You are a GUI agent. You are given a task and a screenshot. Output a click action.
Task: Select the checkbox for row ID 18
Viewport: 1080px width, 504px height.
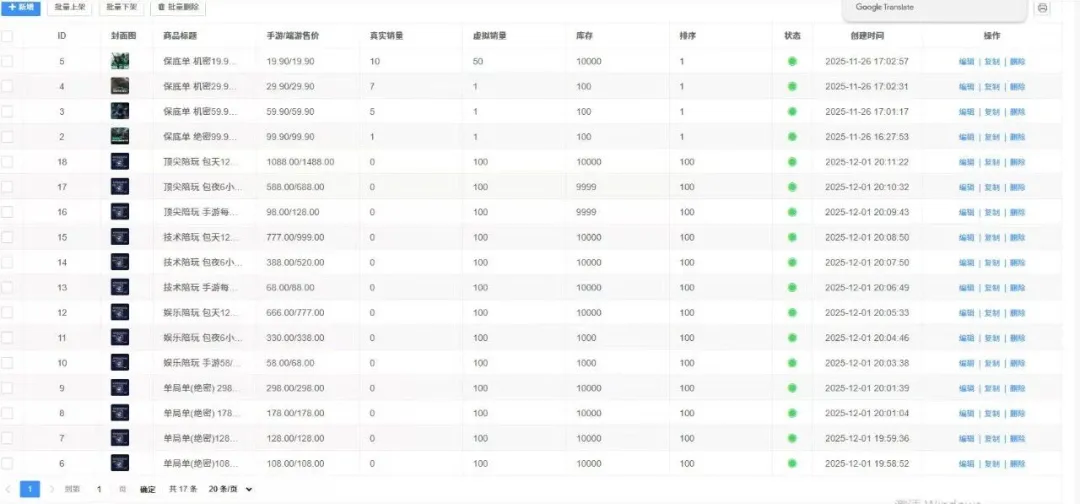pos(7,162)
